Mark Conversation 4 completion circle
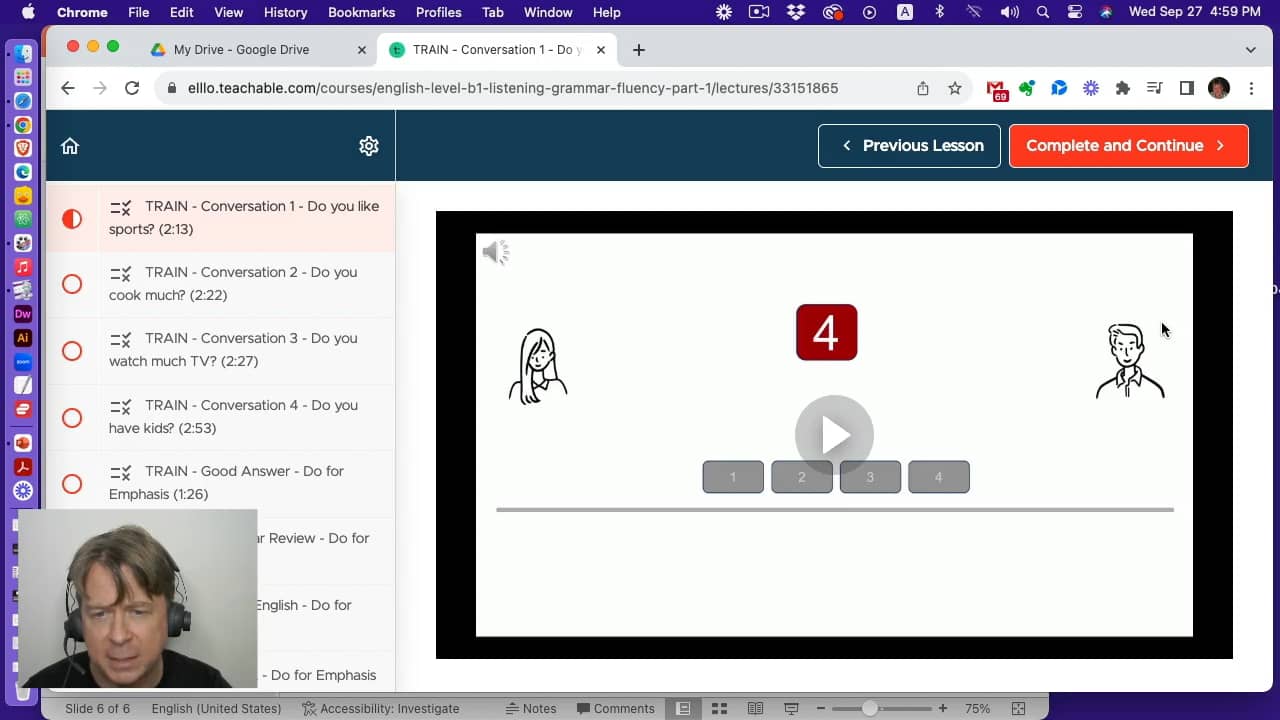This screenshot has height=720, width=1280. (72, 417)
